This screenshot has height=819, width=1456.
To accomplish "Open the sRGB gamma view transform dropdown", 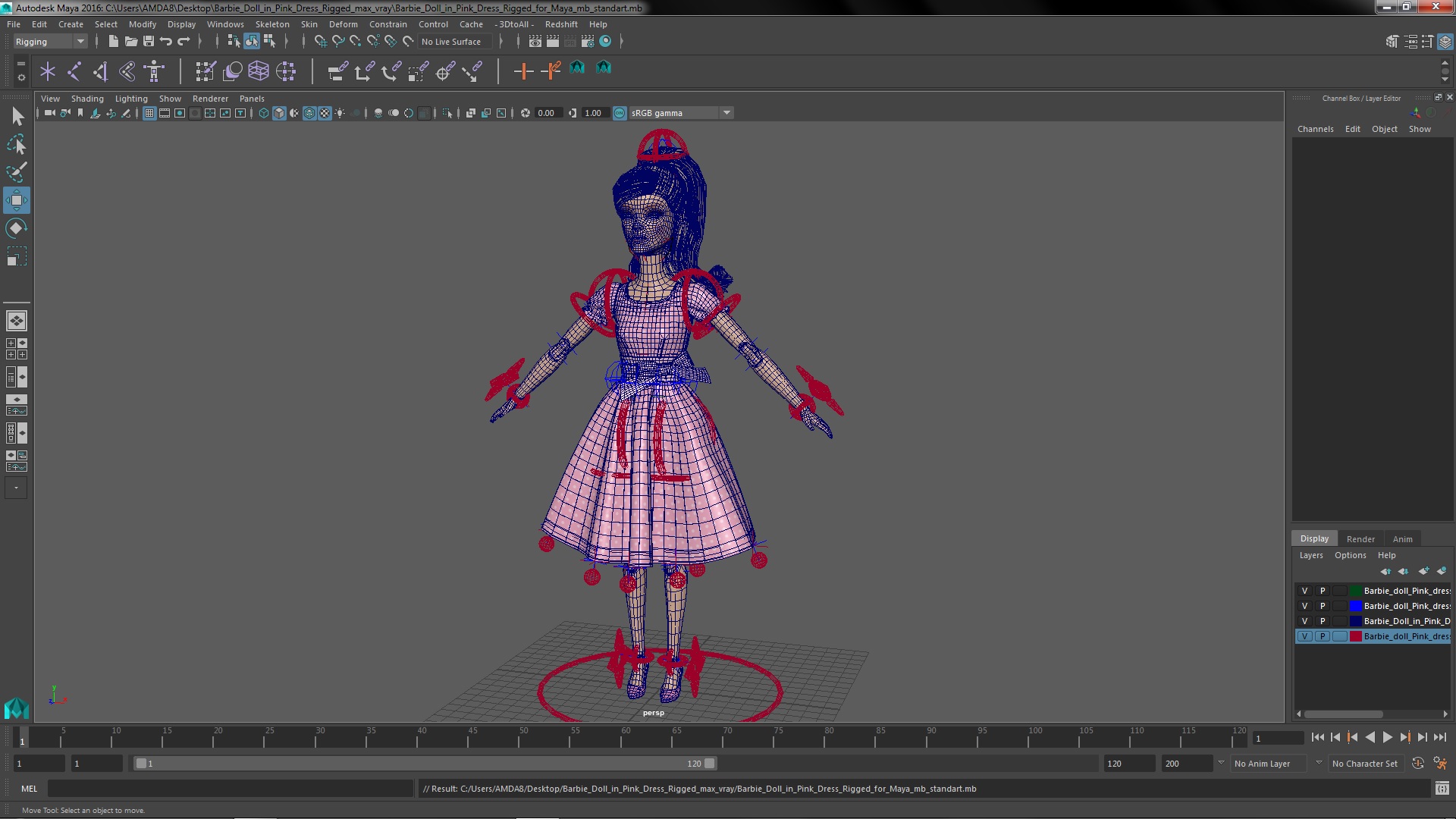I will (x=681, y=113).
